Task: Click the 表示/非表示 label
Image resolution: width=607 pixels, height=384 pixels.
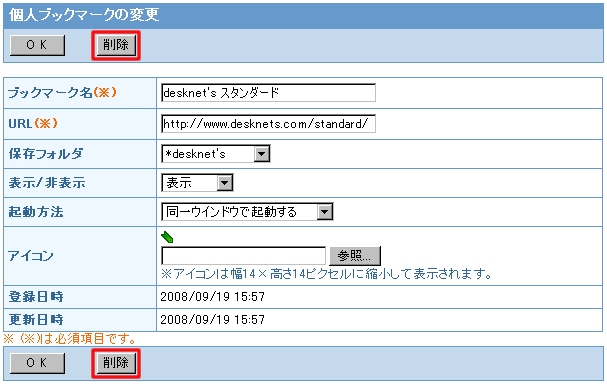Action: pyautogui.click(x=47, y=183)
